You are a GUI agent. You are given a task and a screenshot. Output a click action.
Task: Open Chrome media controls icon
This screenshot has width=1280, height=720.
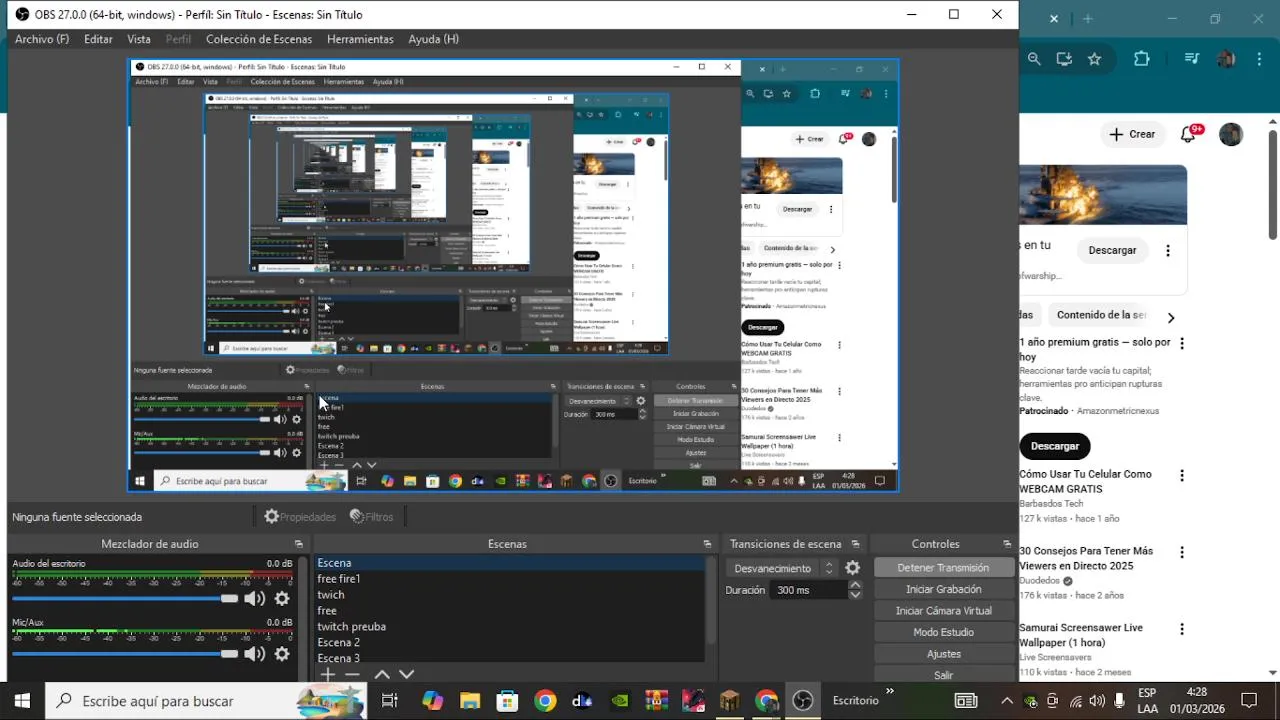pos(1191,59)
